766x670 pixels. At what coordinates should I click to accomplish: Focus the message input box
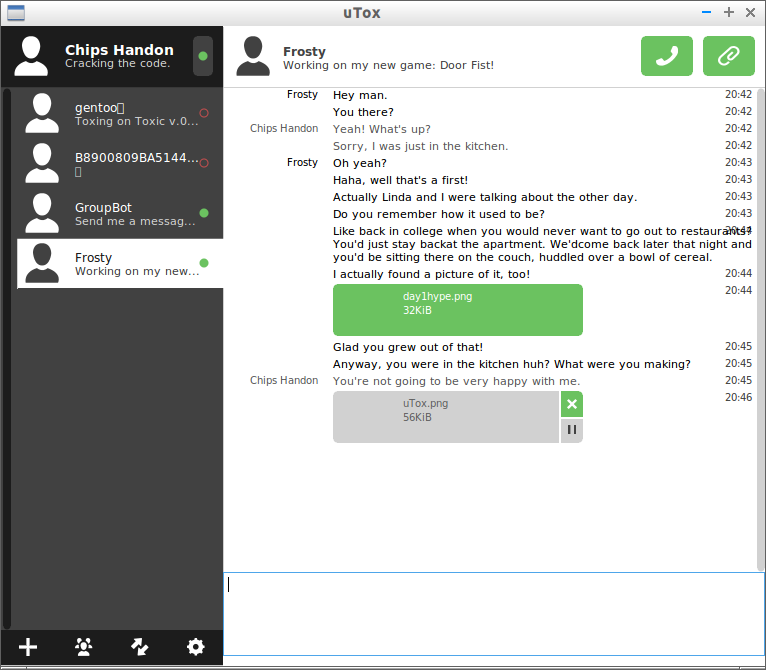[x=494, y=614]
